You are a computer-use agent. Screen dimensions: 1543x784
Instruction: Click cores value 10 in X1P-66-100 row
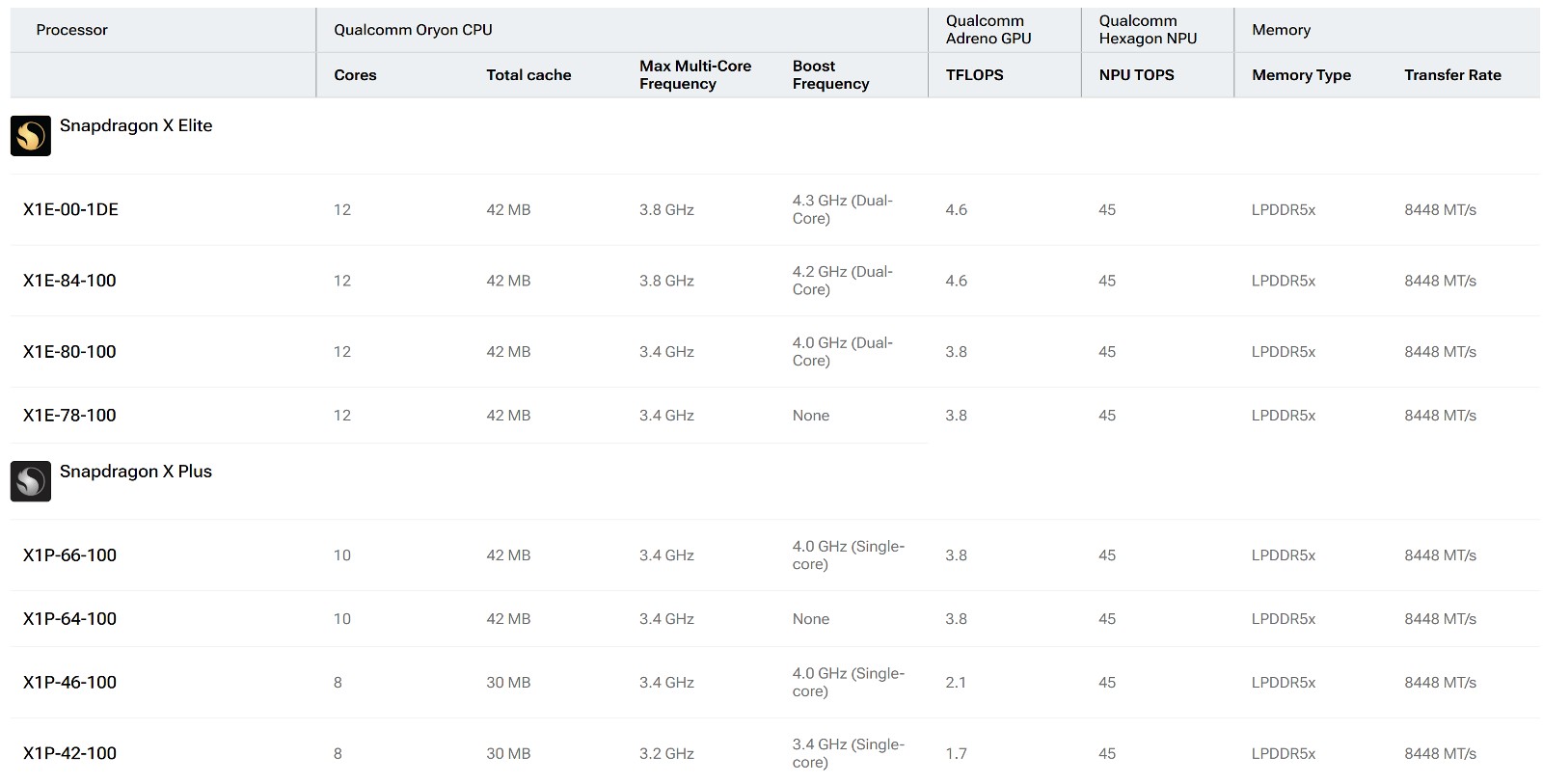[x=342, y=555]
